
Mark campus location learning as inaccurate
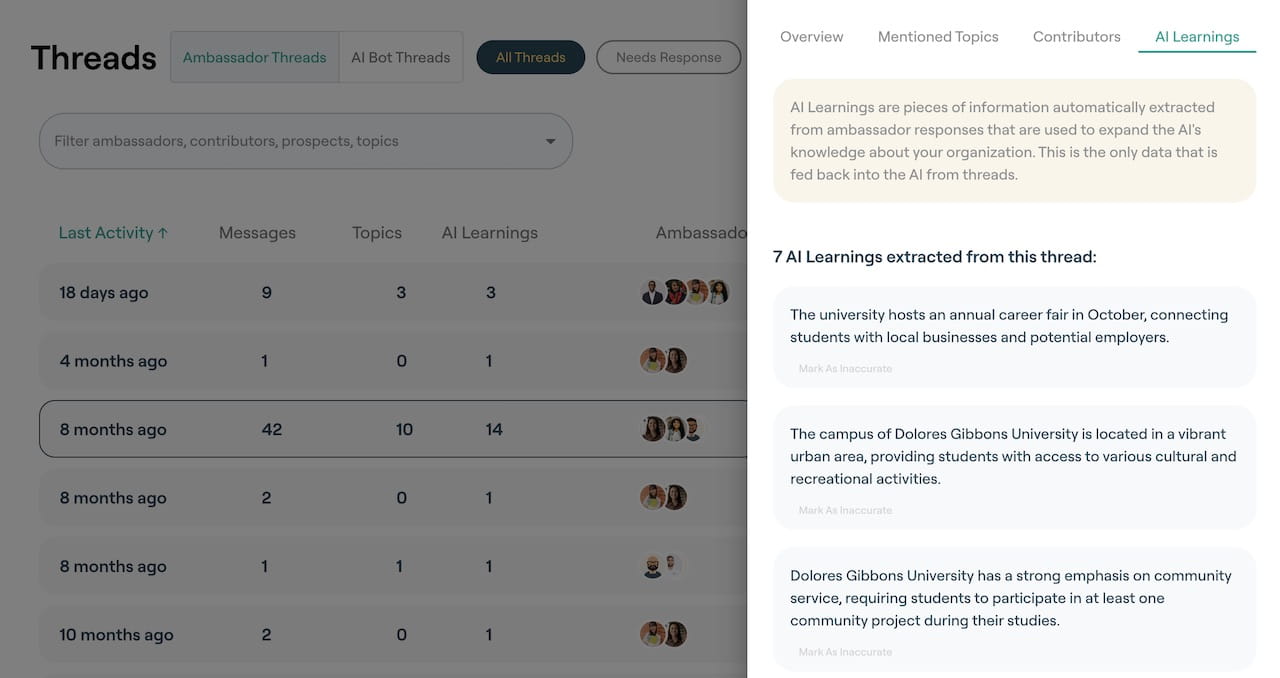pos(845,511)
